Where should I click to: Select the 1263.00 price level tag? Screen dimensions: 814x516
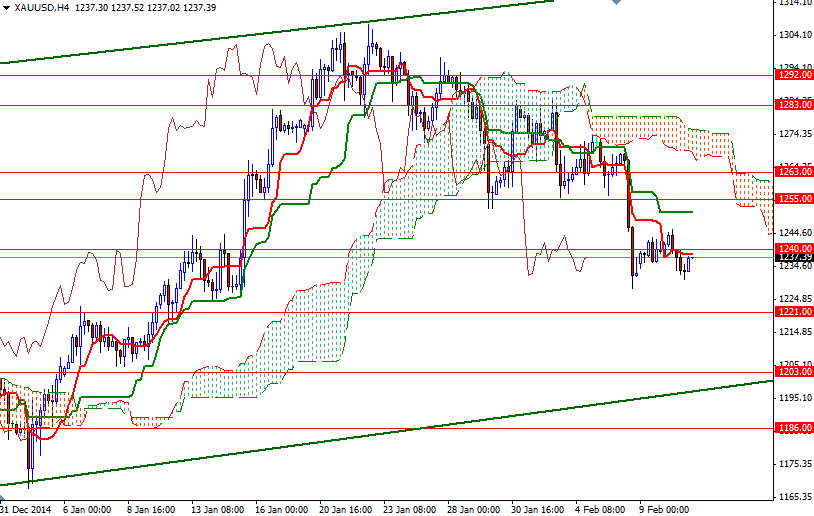click(x=793, y=172)
